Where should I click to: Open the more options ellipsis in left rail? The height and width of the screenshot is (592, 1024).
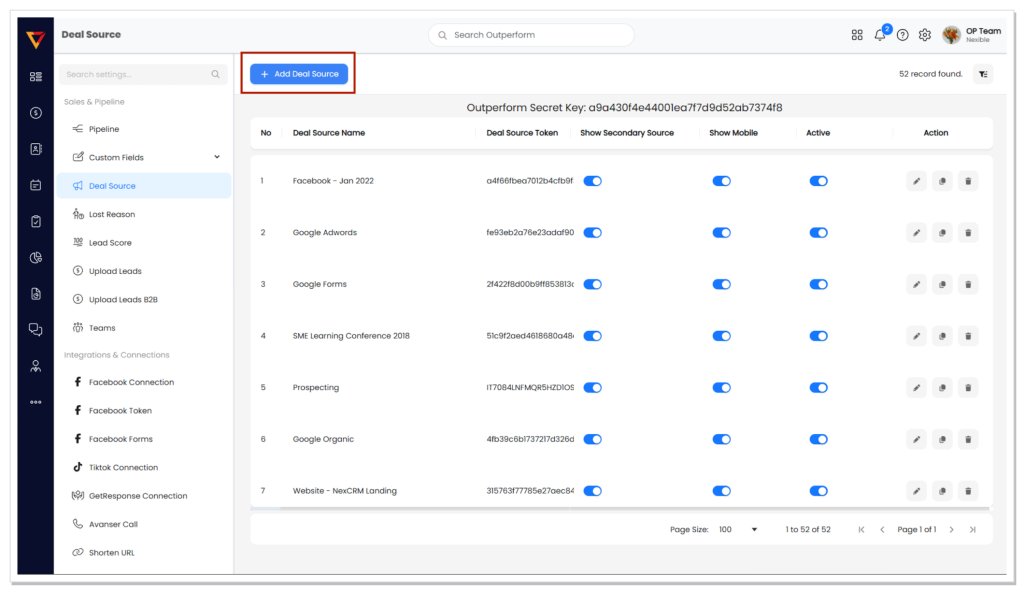36,402
